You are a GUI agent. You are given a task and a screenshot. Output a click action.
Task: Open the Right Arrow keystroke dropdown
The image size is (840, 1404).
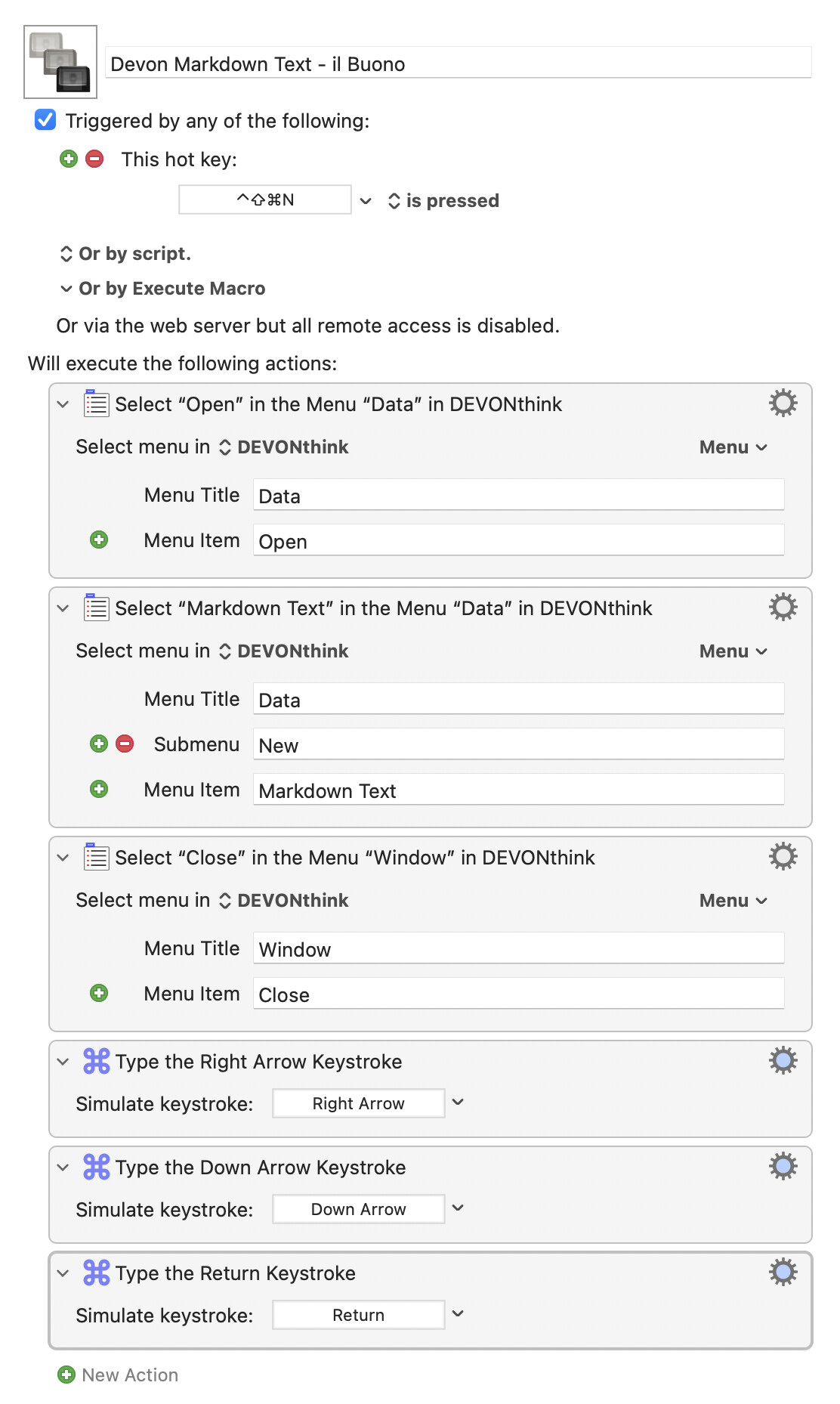458,1102
